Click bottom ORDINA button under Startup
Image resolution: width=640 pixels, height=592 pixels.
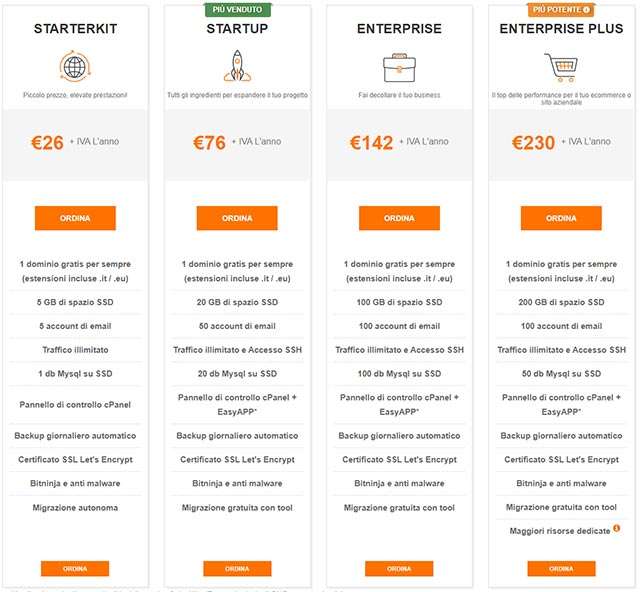tap(236, 568)
